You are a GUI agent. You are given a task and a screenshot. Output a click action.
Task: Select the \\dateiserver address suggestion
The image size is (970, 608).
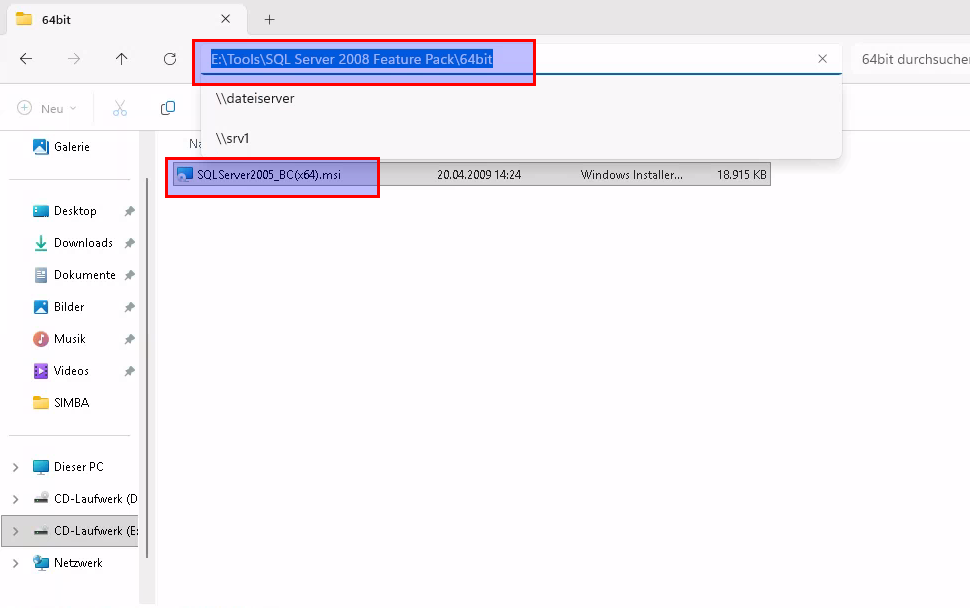[x=255, y=98]
